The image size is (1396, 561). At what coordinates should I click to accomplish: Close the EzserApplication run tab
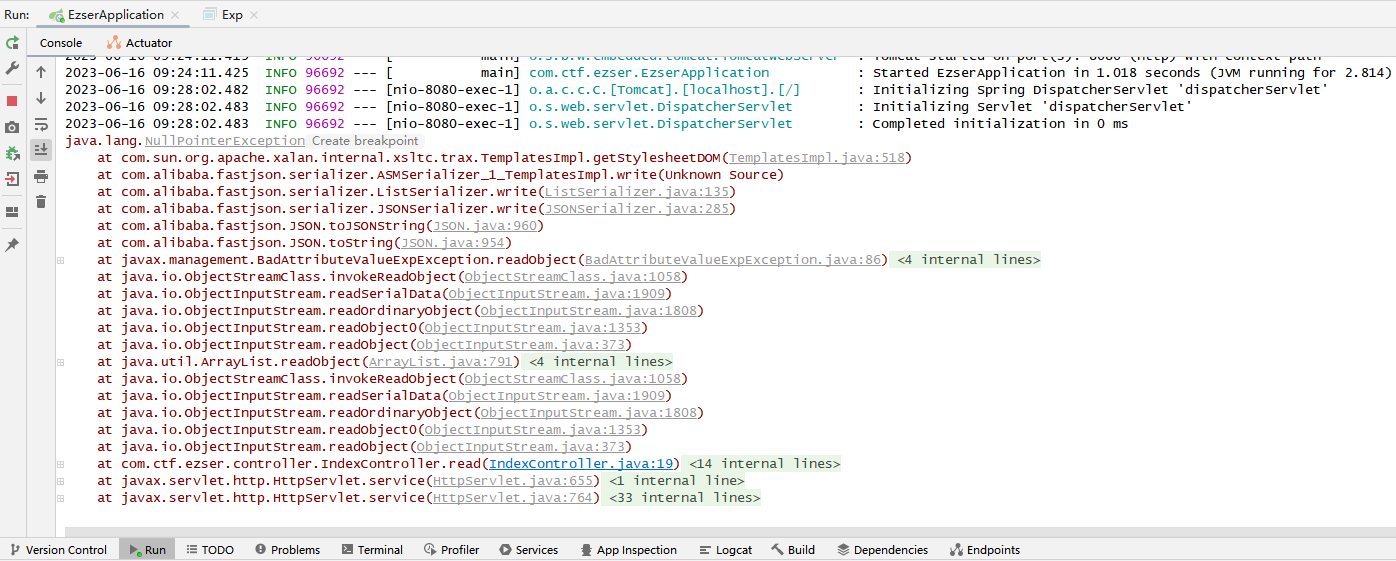177,15
